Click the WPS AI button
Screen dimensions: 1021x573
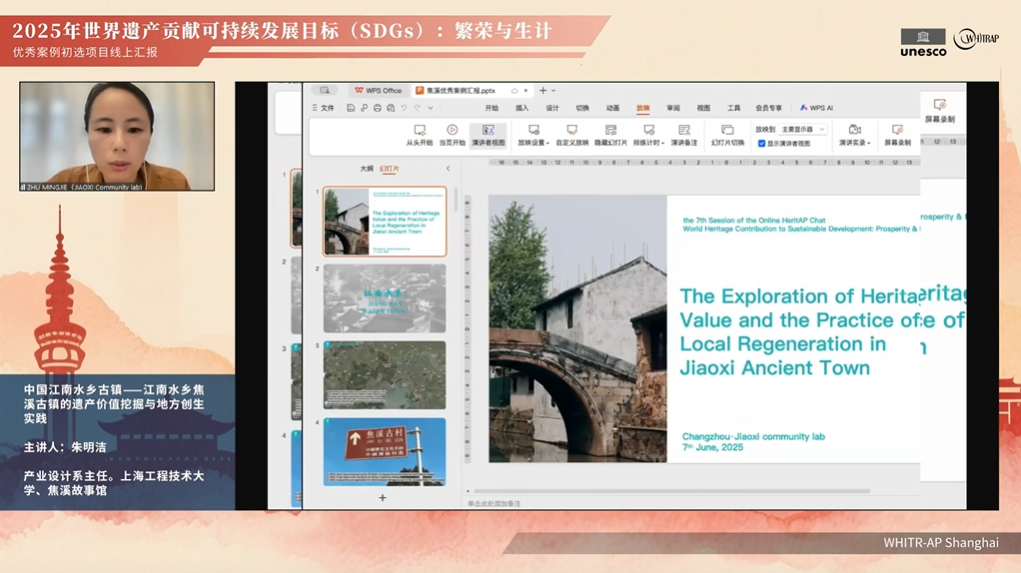tap(817, 108)
